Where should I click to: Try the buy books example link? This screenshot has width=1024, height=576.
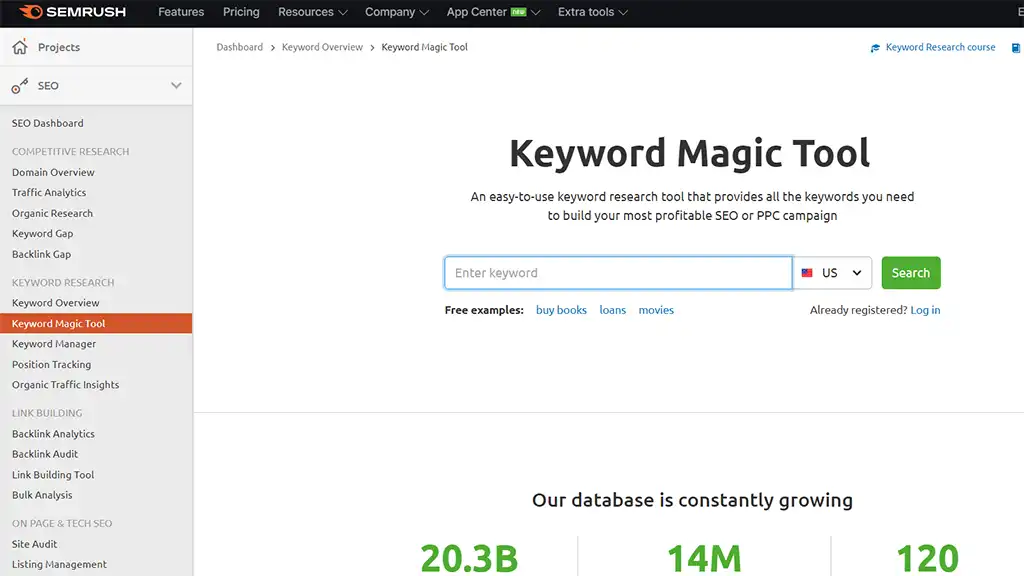pos(561,310)
